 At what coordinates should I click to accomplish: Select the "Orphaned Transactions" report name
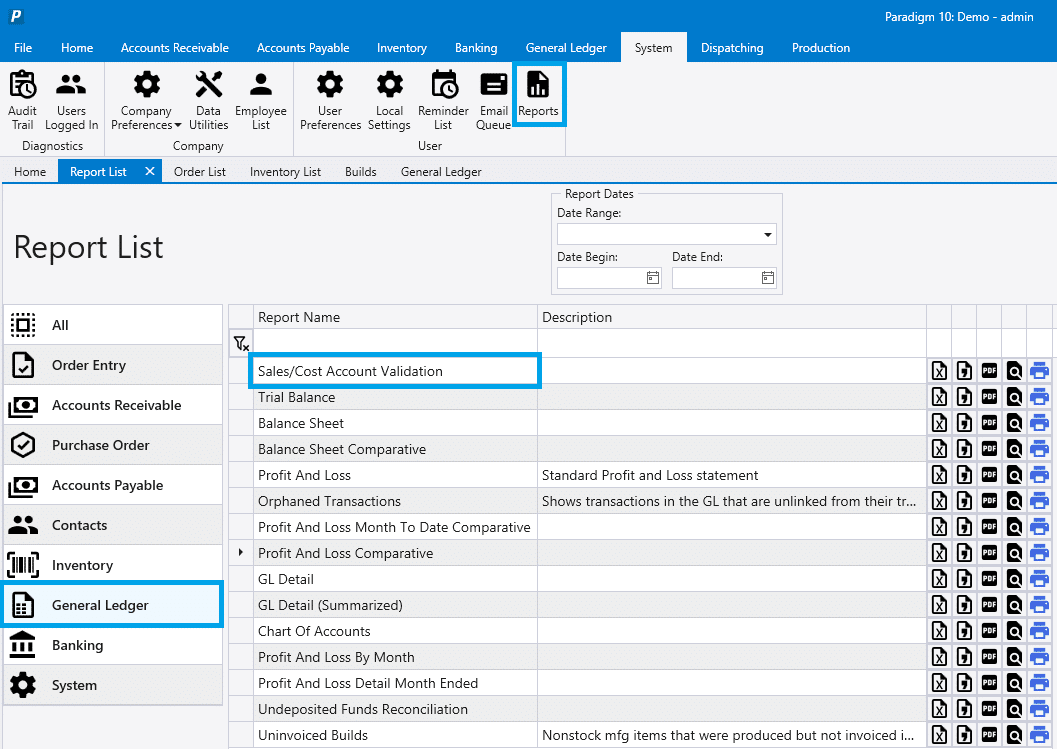pos(329,501)
